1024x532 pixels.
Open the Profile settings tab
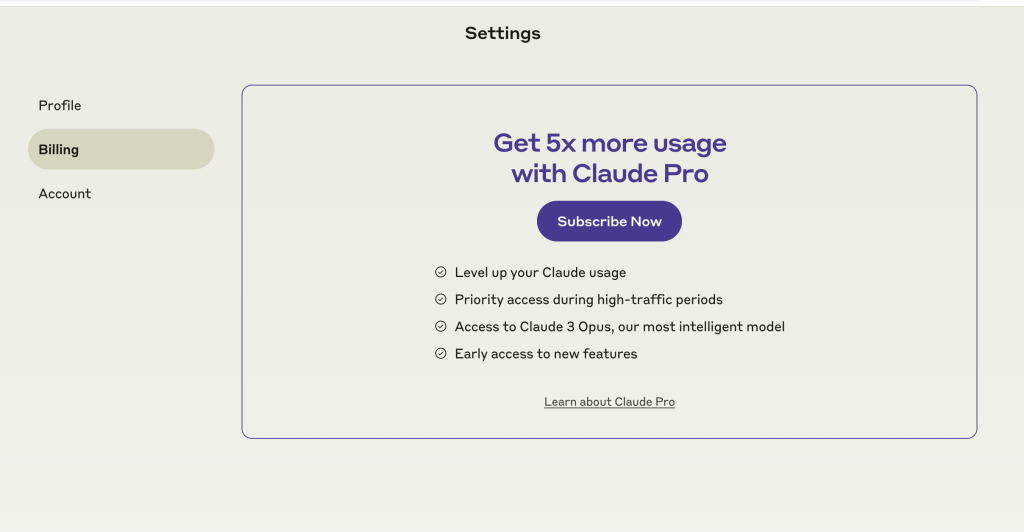(x=60, y=105)
